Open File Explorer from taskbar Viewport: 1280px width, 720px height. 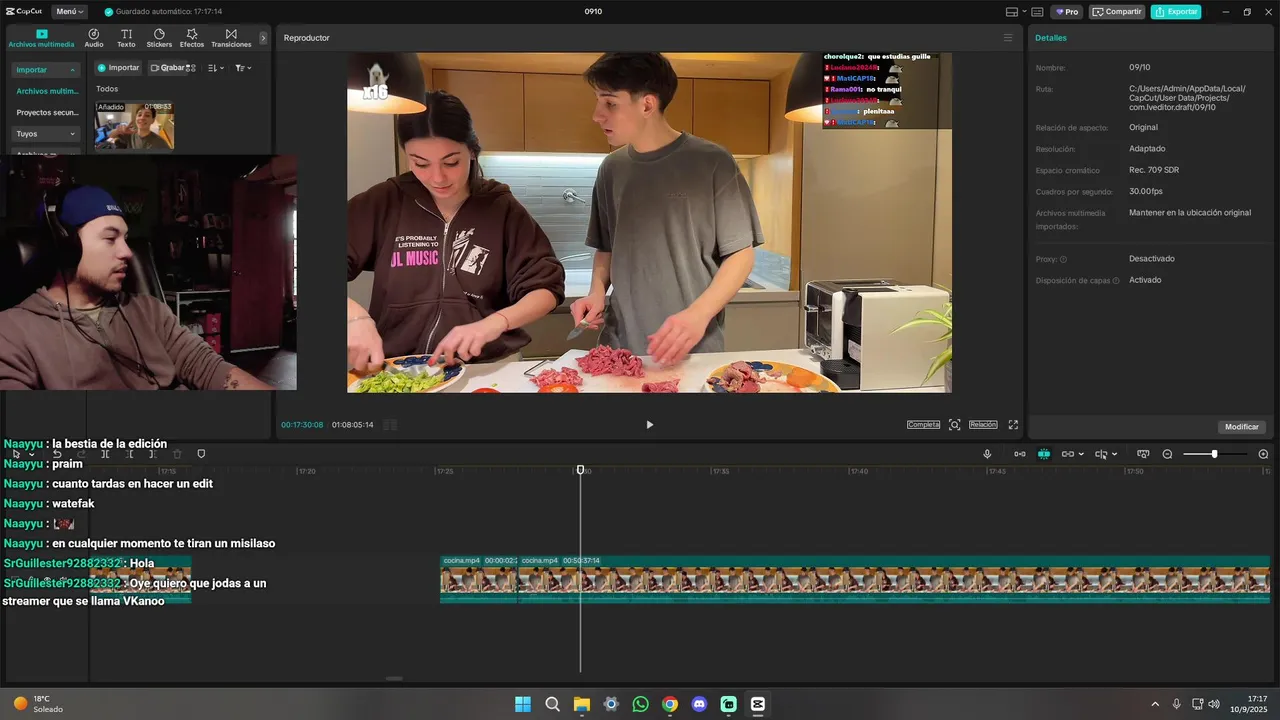click(582, 704)
